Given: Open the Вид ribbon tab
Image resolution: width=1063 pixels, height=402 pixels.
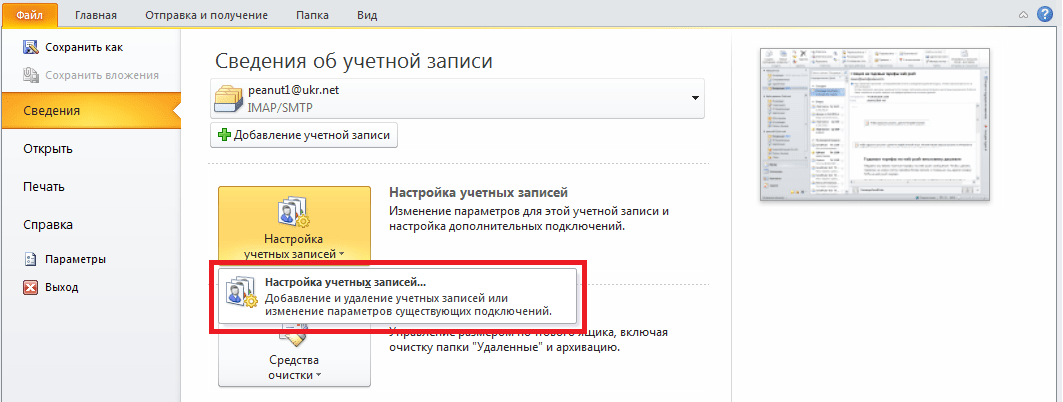Looking at the screenshot, I should pos(366,15).
